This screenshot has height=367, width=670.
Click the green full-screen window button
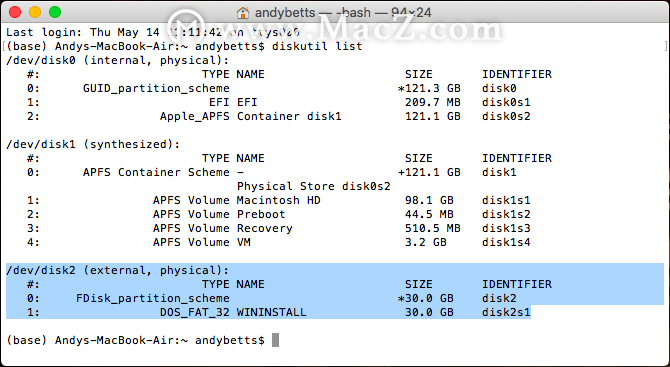pyautogui.click(x=55, y=12)
